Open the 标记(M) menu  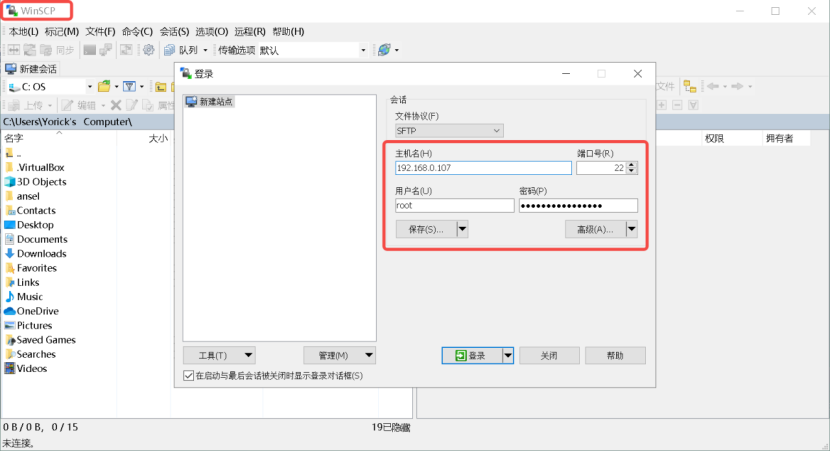[x=61, y=32]
